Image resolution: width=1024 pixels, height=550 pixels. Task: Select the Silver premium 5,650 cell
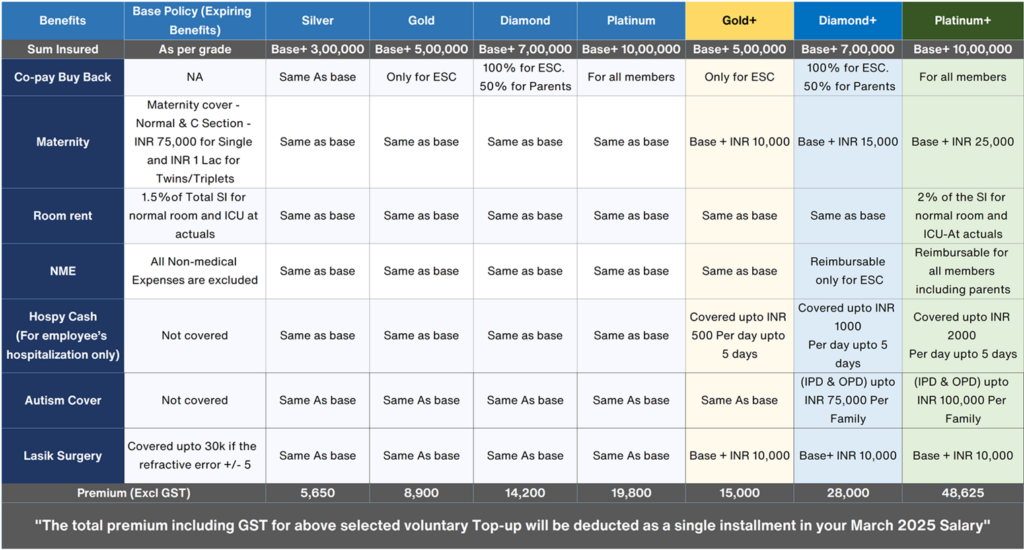point(317,493)
